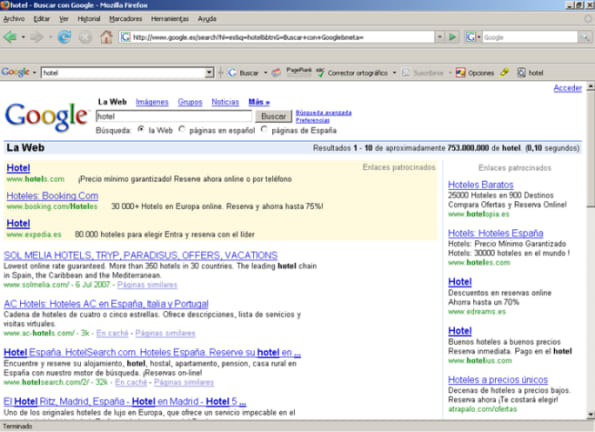This screenshot has height=432, width=595.
Task: Click the Forward arrow icon
Action: pos(37,37)
